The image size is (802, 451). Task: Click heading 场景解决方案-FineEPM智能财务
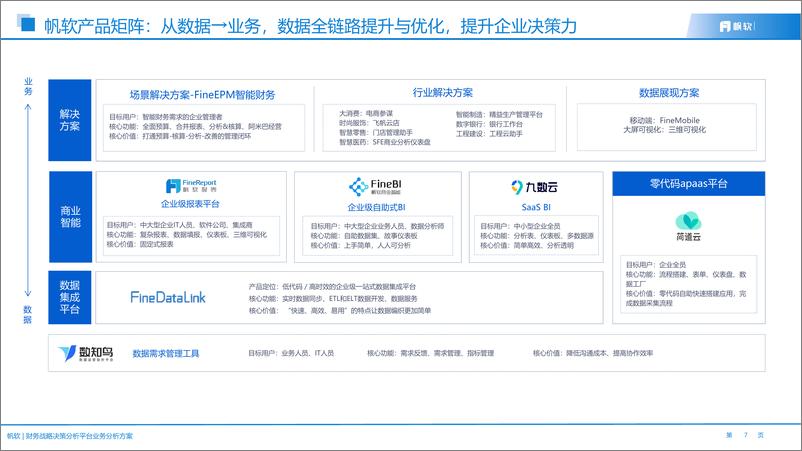203,95
